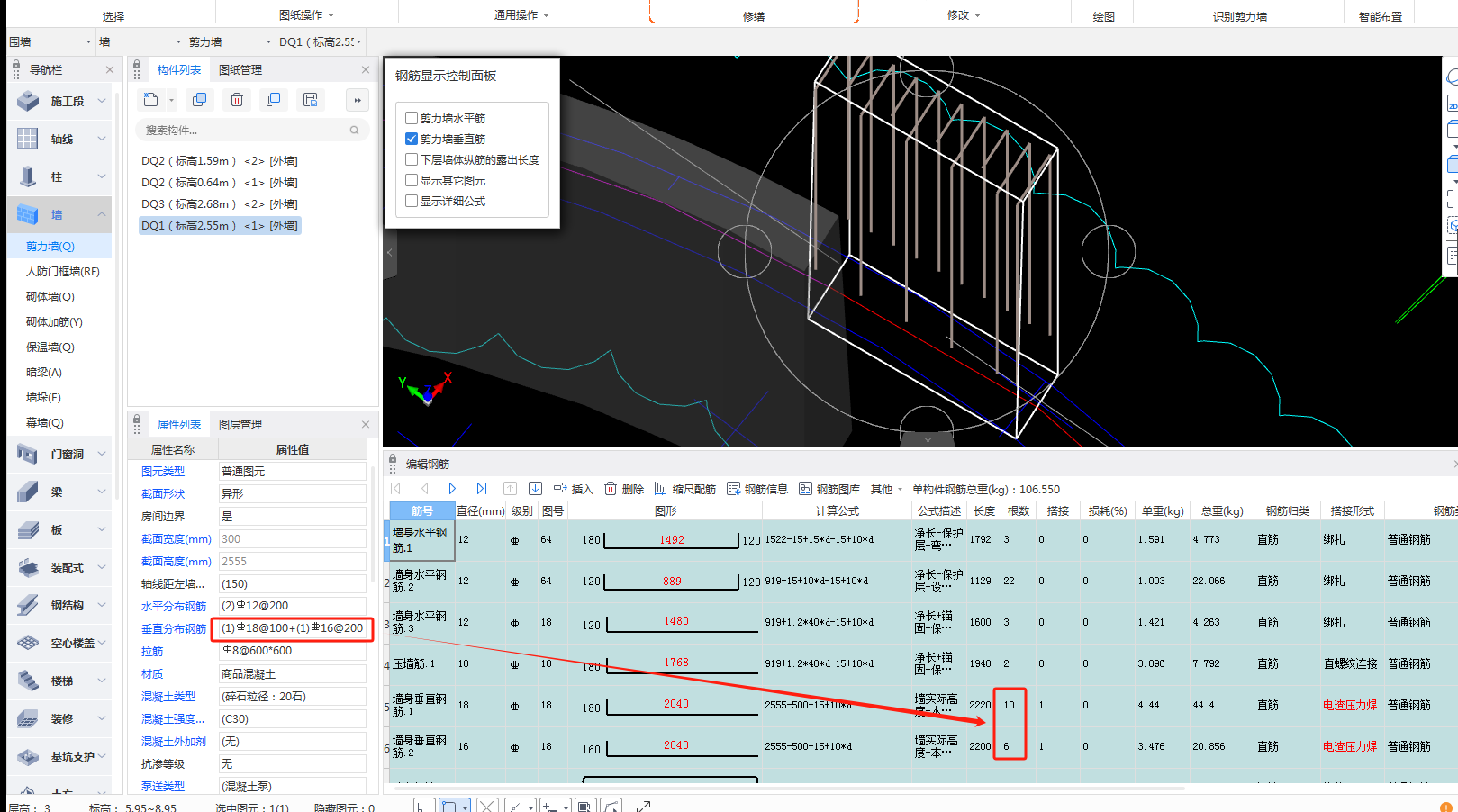
Task: Select 人防门框墙(RF) in wall list
Action: (x=63, y=271)
